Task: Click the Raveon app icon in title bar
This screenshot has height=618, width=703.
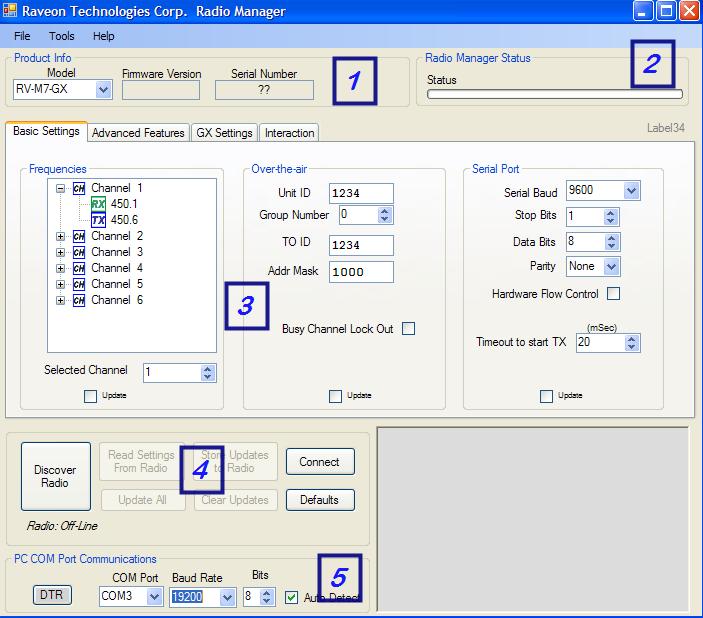Action: [x=10, y=10]
